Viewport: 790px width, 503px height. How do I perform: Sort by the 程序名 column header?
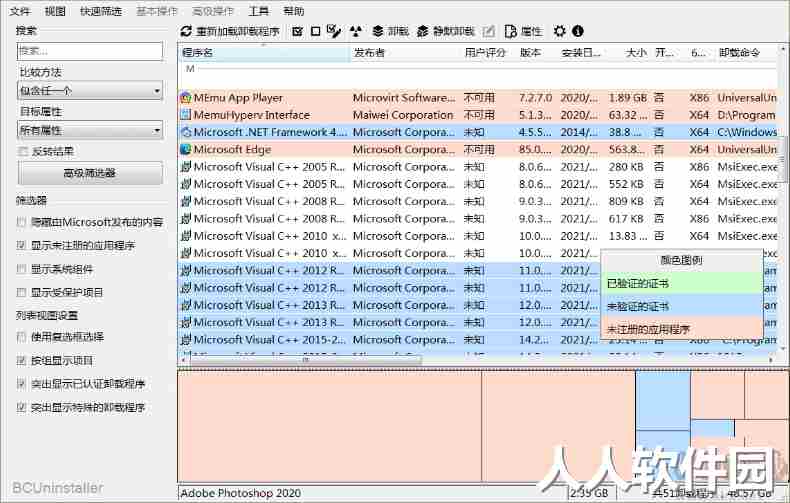(264, 52)
